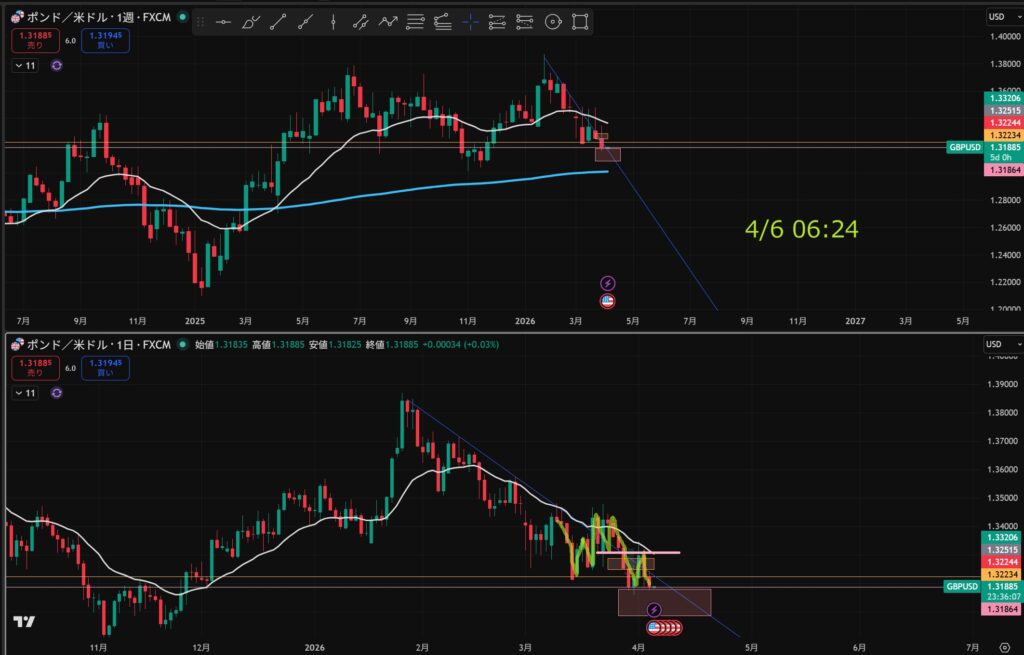Select the trend line tool
The width and height of the screenshot is (1024, 655).
278,21
